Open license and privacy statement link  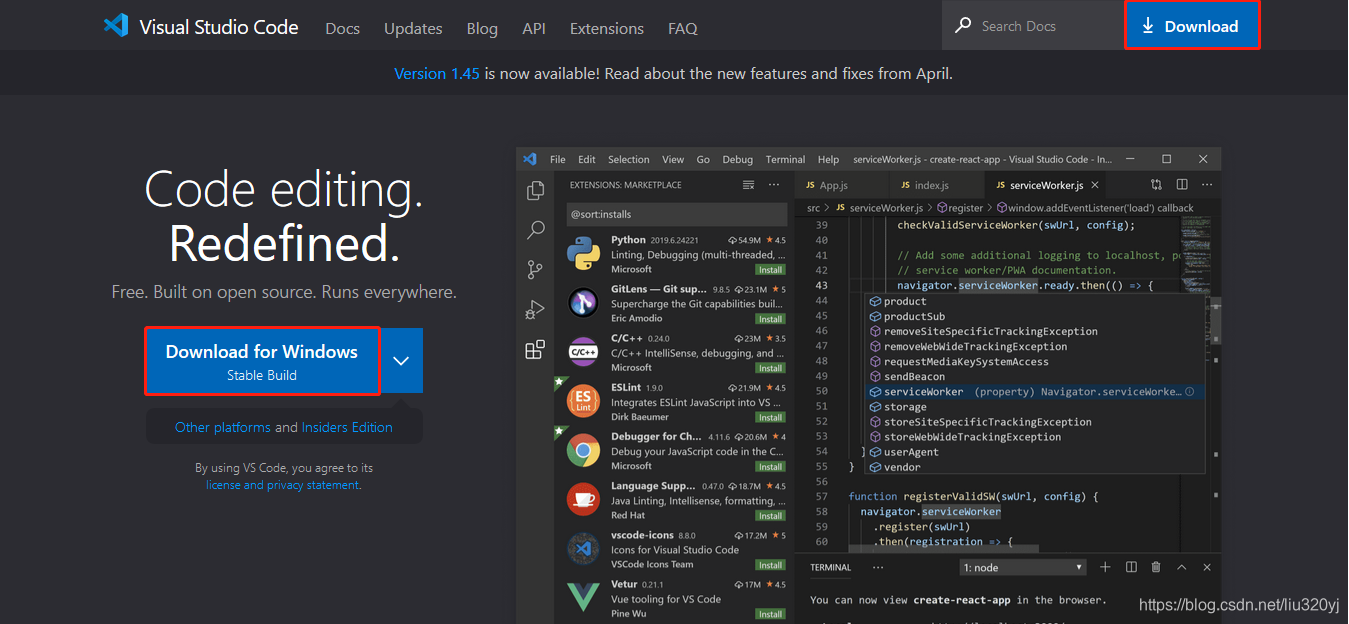tap(283, 485)
